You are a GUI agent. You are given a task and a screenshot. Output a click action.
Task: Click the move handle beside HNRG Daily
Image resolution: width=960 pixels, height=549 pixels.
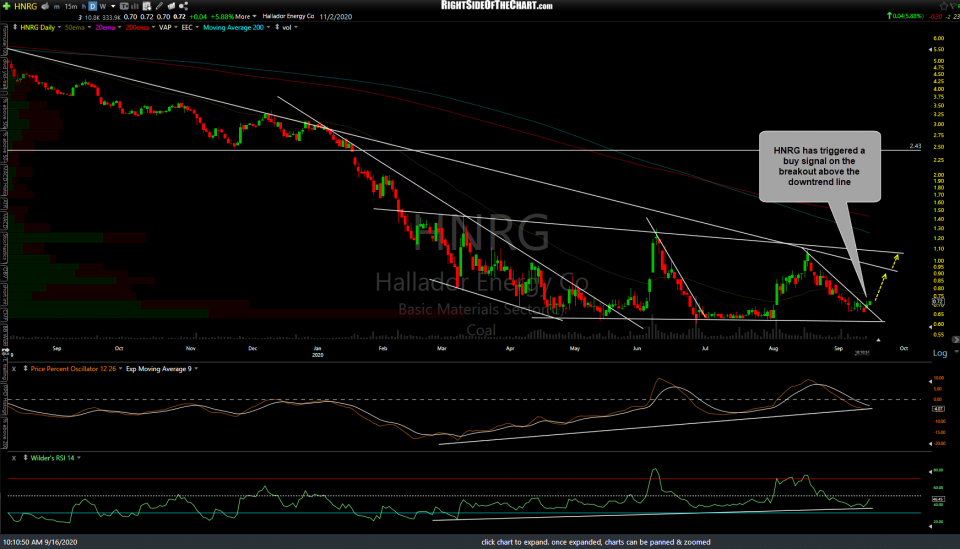15,28
